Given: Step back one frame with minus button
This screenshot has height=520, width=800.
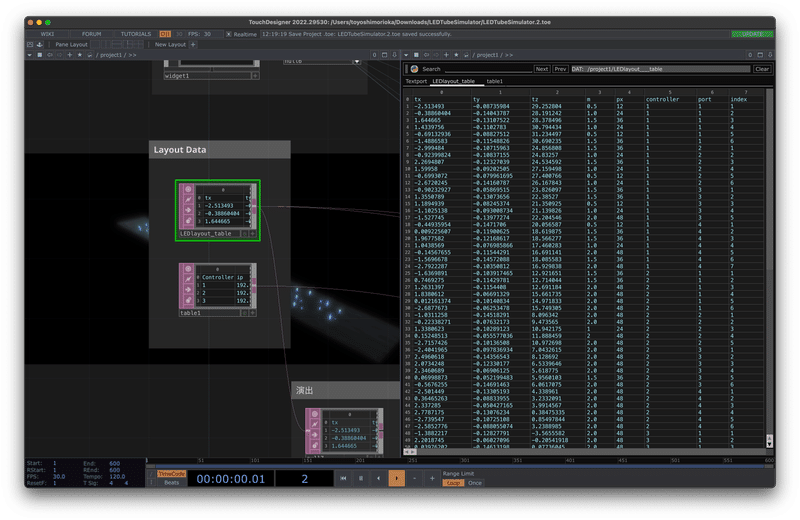Looking at the screenshot, I should pyautogui.click(x=414, y=479).
